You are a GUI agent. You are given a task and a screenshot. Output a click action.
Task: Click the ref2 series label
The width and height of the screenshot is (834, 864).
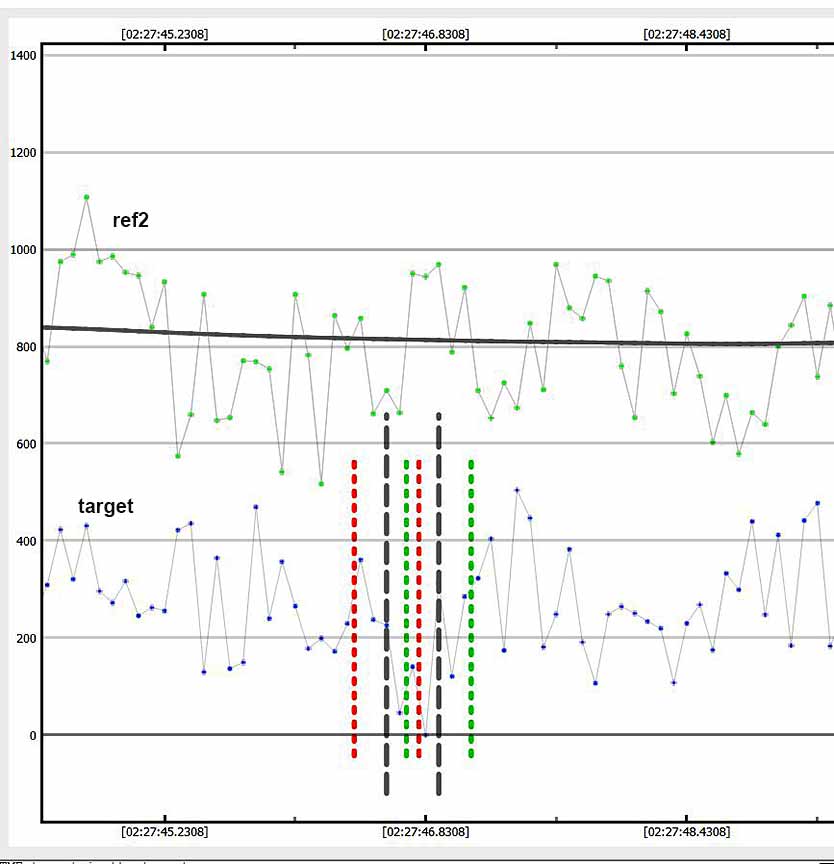130,221
